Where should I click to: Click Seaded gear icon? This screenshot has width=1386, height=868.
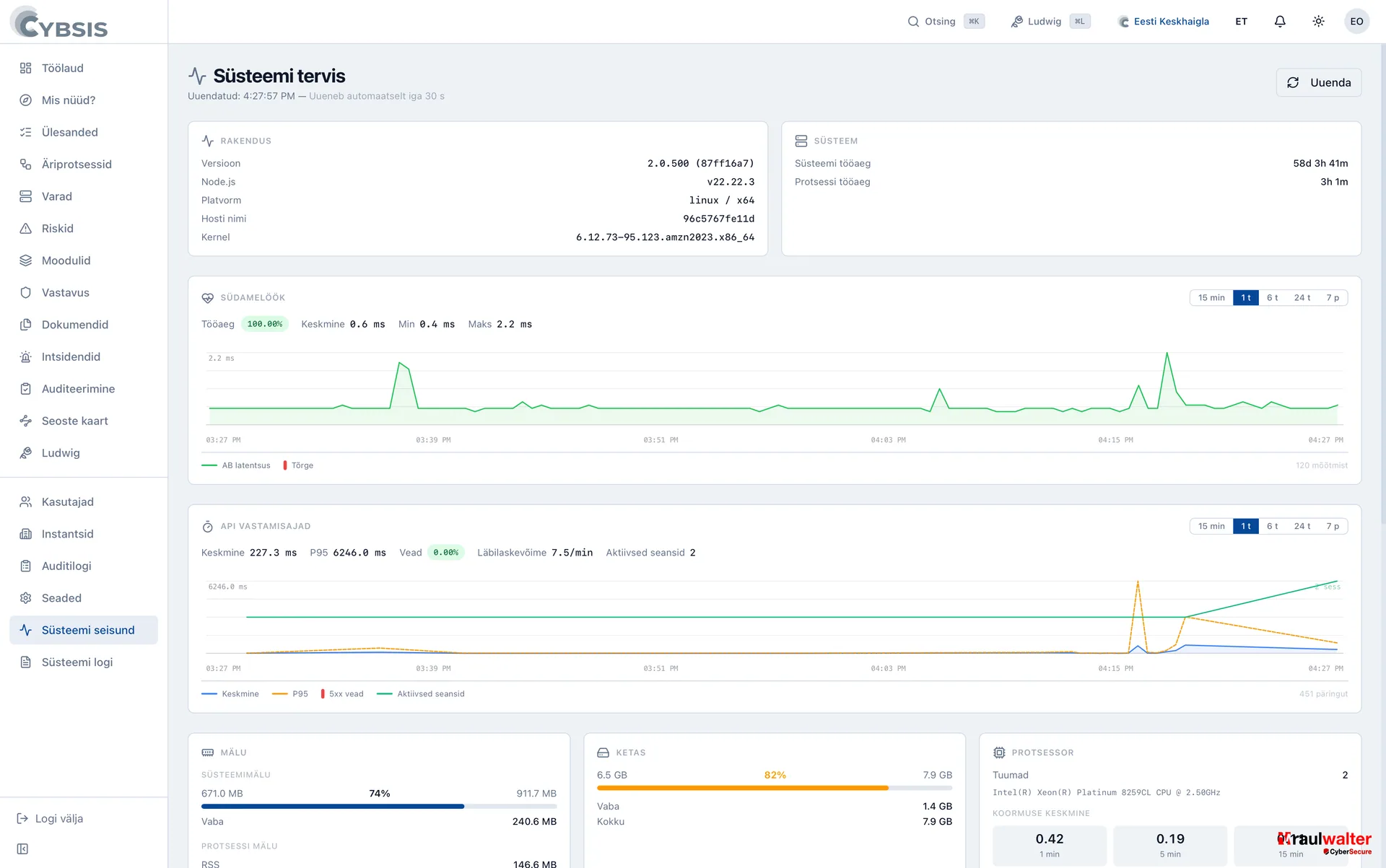pyautogui.click(x=26, y=598)
